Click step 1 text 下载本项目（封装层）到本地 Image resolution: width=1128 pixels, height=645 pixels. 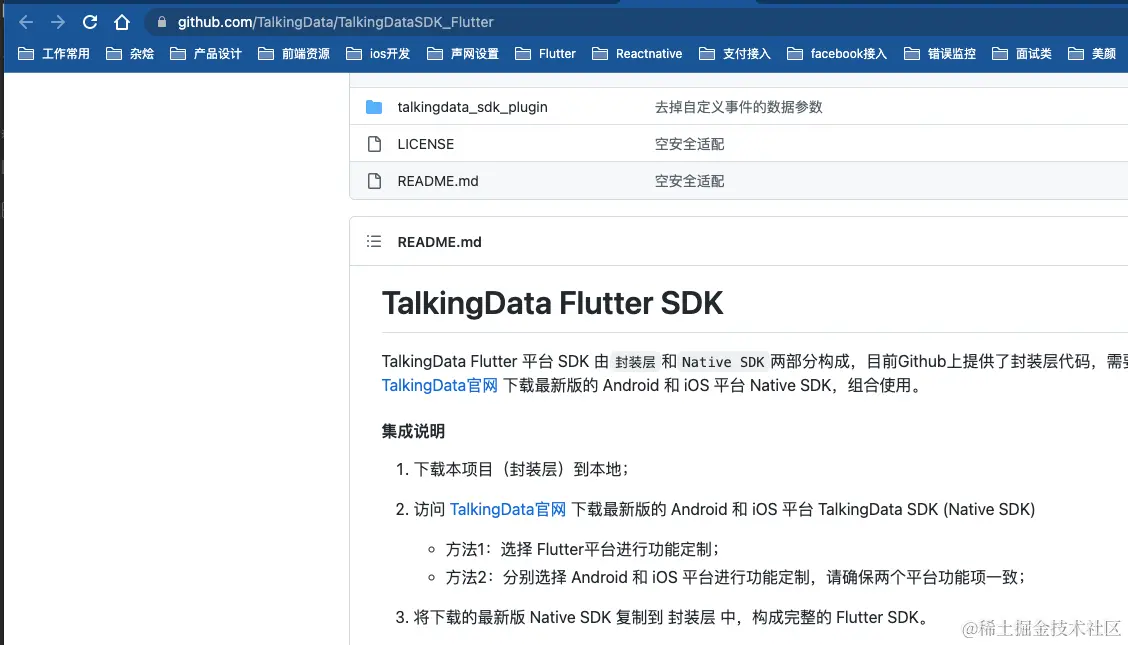point(521,470)
